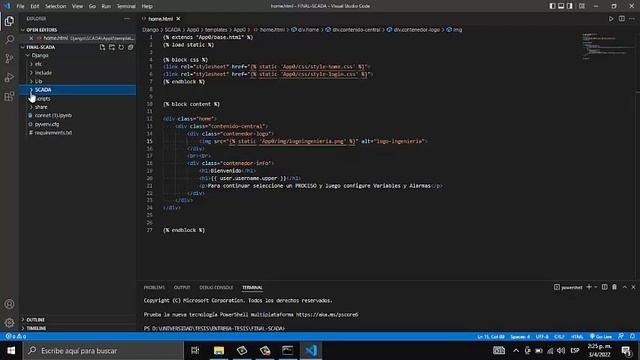Split the editor to the right
Screen dimensions: 640x360
pyautogui.click(x=621, y=19)
